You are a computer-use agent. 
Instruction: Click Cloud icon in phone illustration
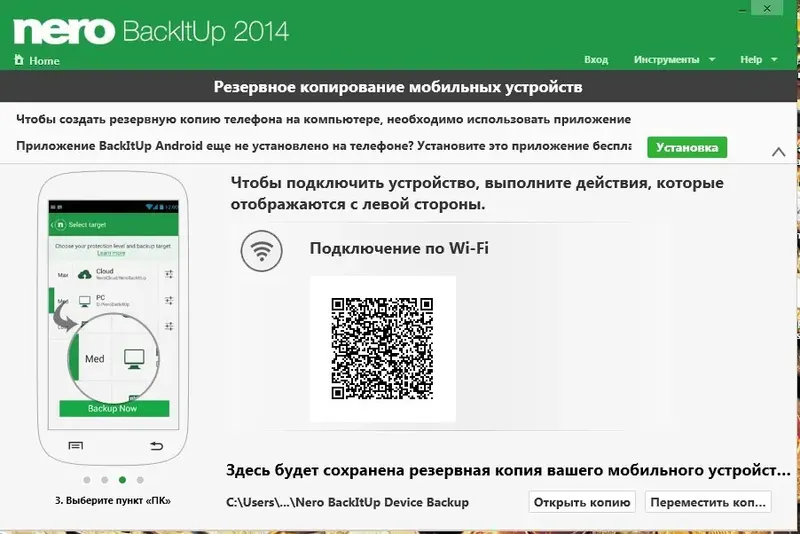(x=85, y=274)
